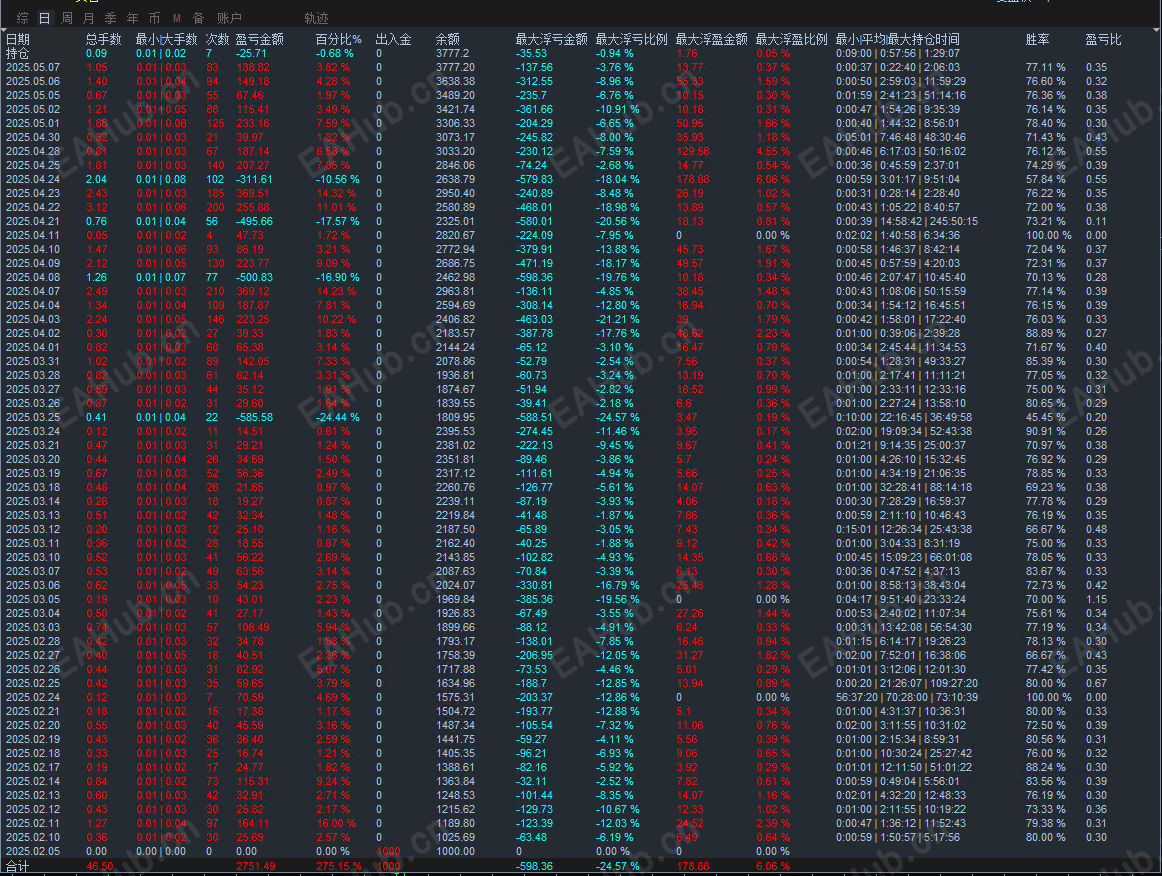Click the win rate 45.45 %
The width and height of the screenshot is (1162, 876).
click(1046, 417)
